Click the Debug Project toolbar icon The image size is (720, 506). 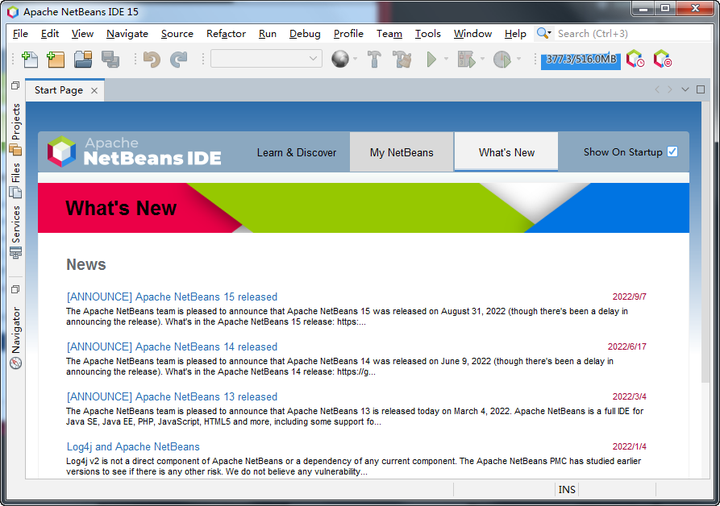coord(466,59)
